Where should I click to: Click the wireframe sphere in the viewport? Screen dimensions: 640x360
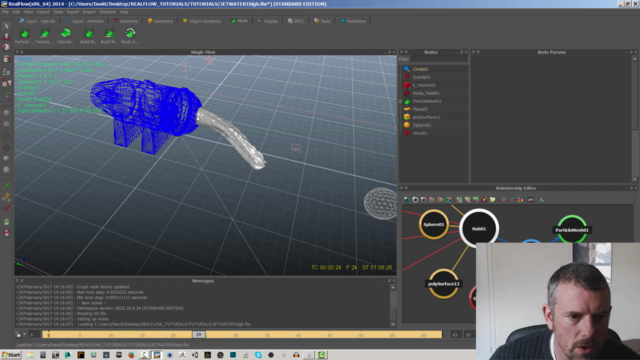(380, 204)
